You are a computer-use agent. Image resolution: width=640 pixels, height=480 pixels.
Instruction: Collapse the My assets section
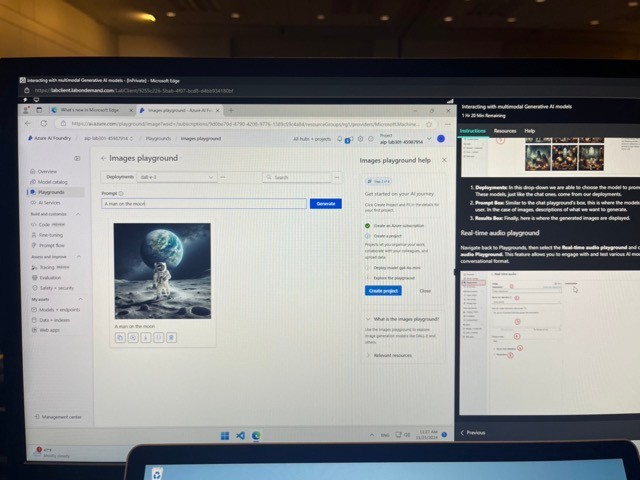tap(80, 300)
